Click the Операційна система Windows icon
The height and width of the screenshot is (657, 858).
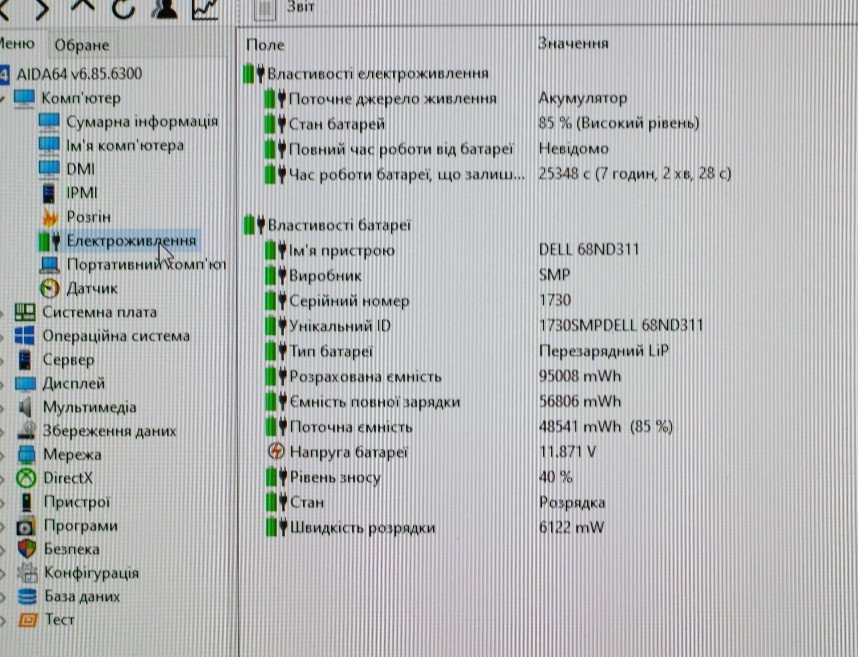point(25,336)
